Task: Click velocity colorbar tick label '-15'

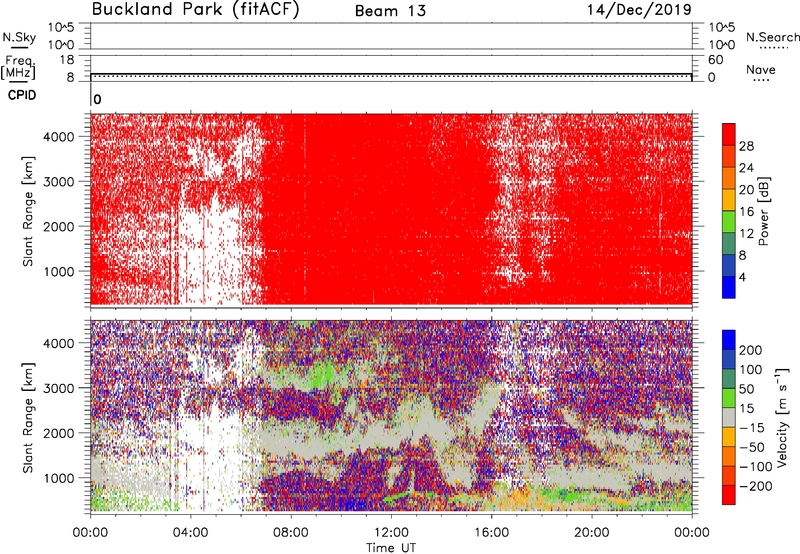Action: (x=751, y=428)
